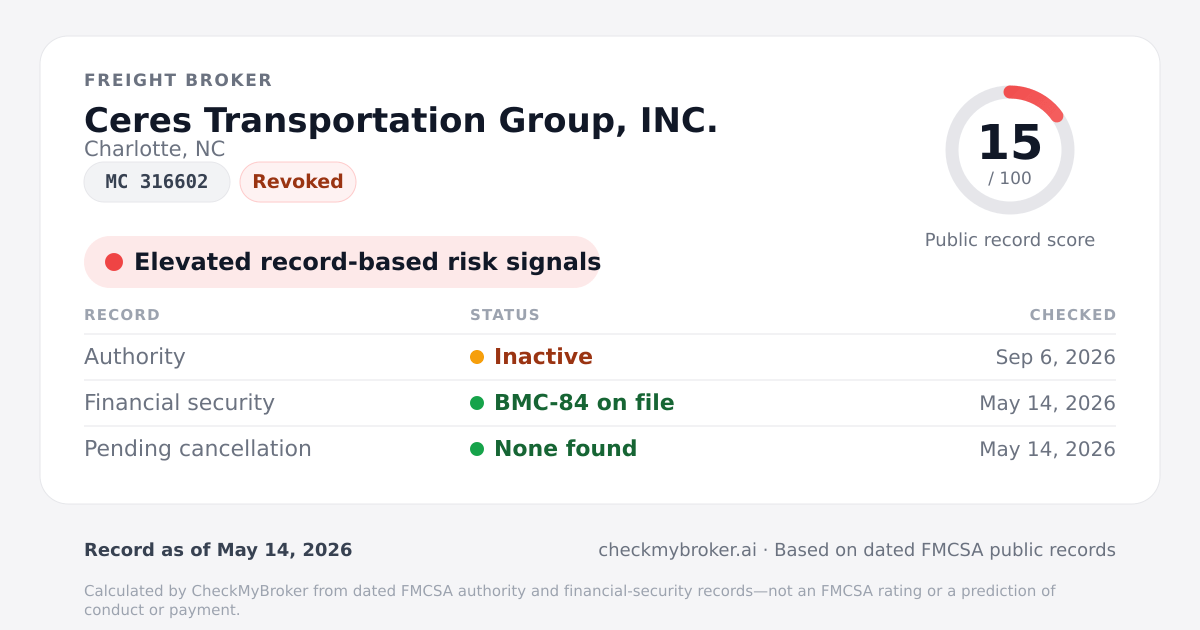The height and width of the screenshot is (630, 1200).
Task: Open the checkmybroker.ai link in footer
Action: pyautogui.click(x=677, y=550)
